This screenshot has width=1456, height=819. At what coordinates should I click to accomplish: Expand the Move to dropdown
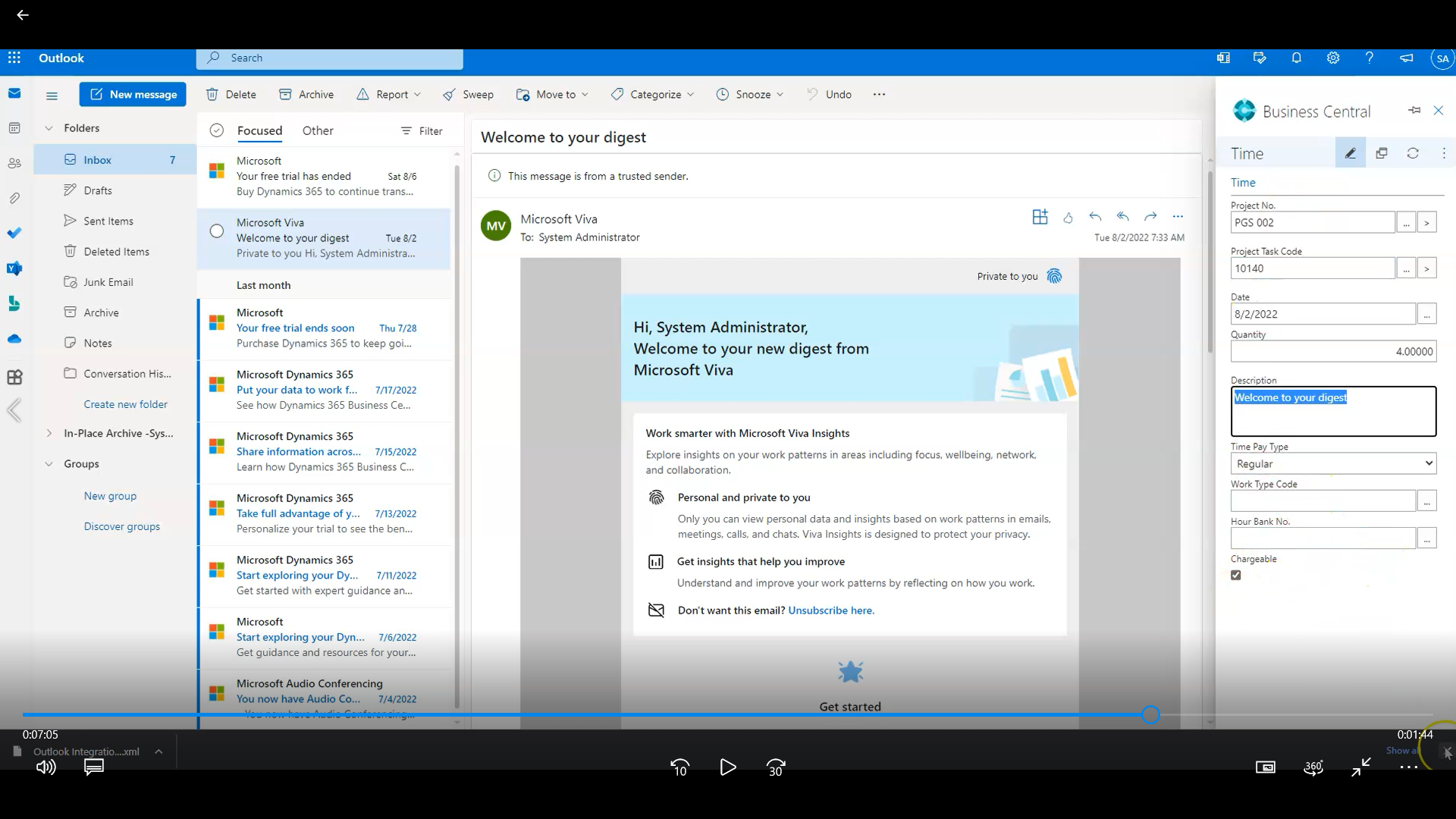[x=585, y=95]
